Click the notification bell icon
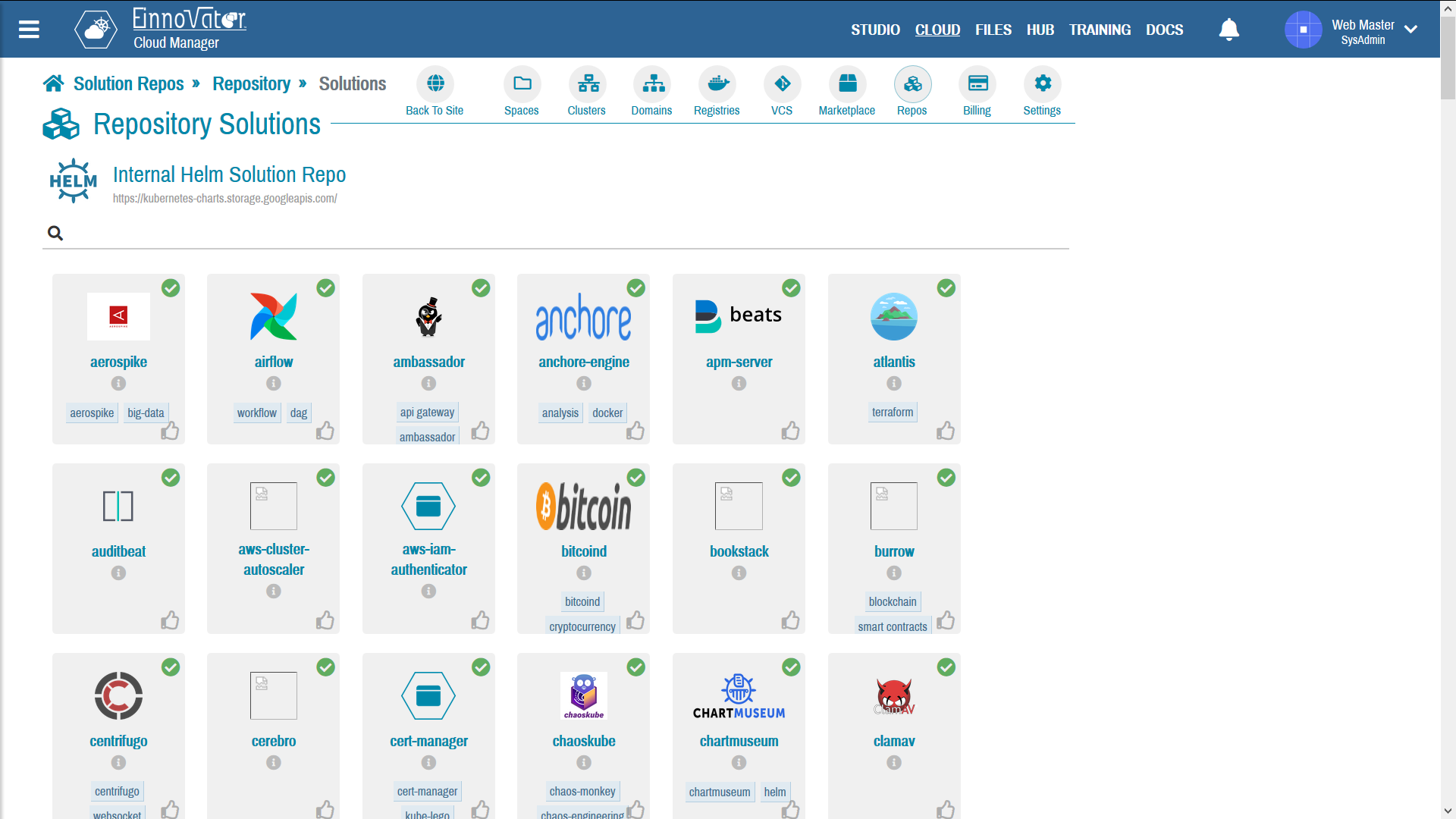The width and height of the screenshot is (1456, 819). coord(1228,30)
